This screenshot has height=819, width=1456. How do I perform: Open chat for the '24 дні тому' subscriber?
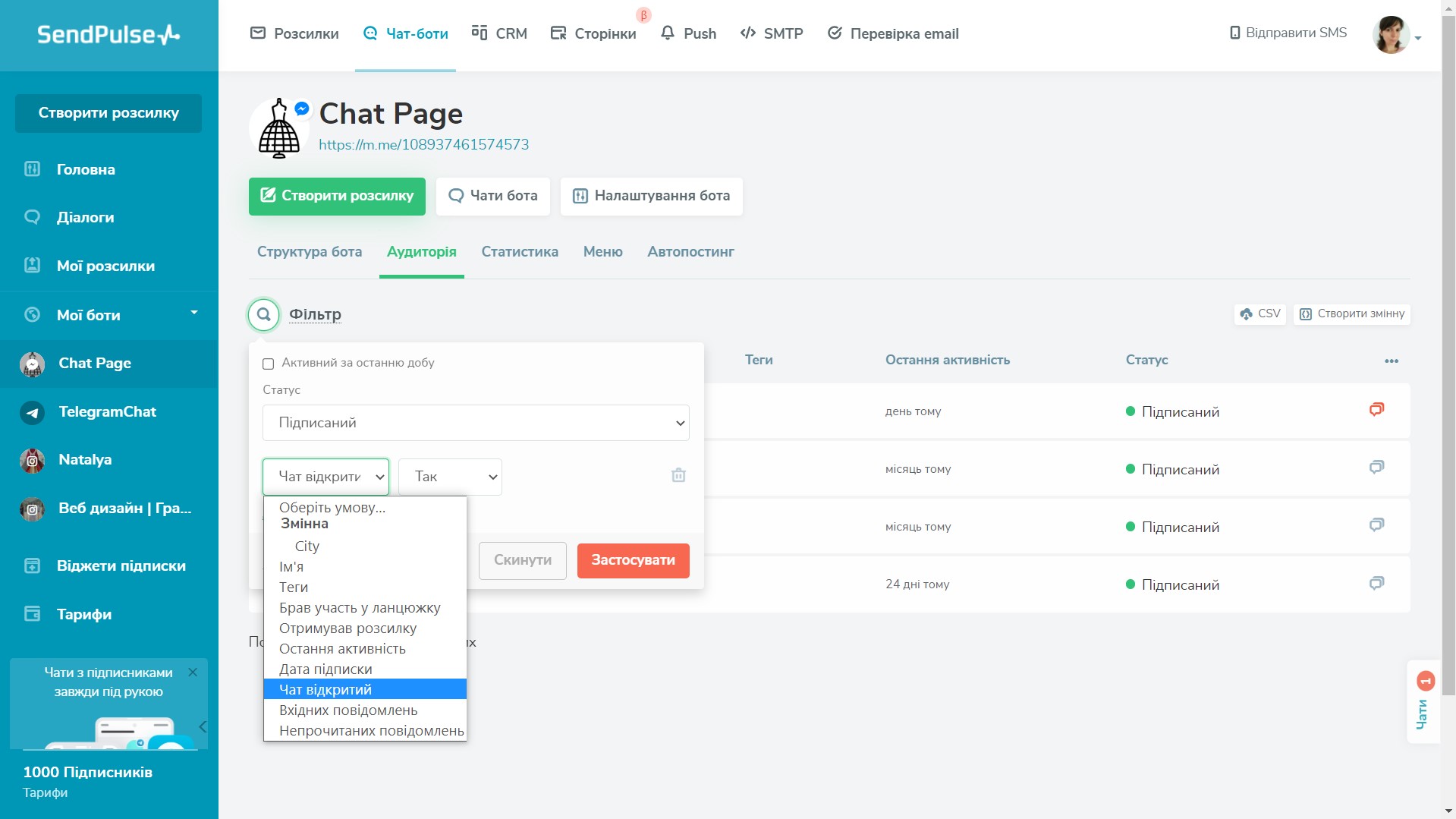[x=1376, y=583]
